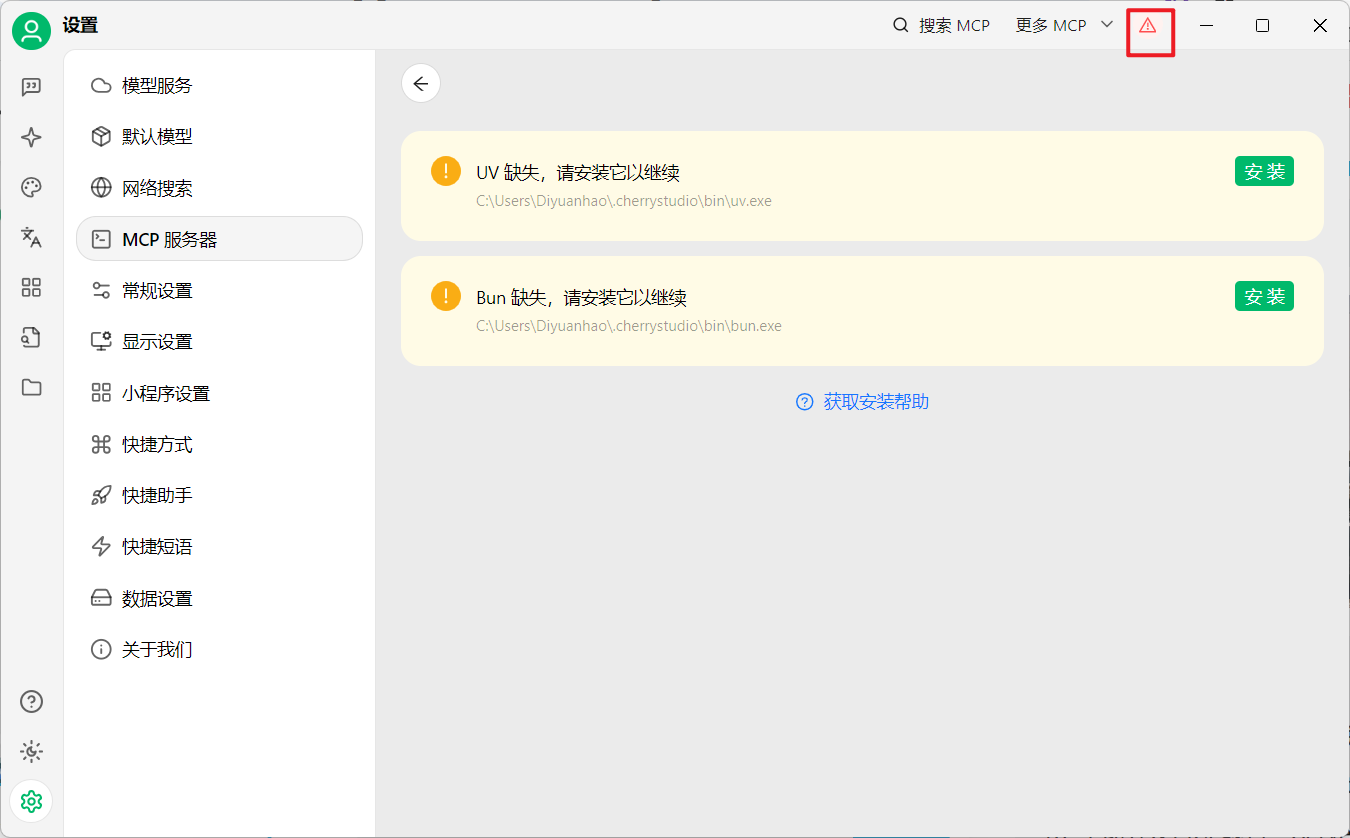Click 搜索 MCP button
The width and height of the screenshot is (1350, 838).
tap(941, 25)
